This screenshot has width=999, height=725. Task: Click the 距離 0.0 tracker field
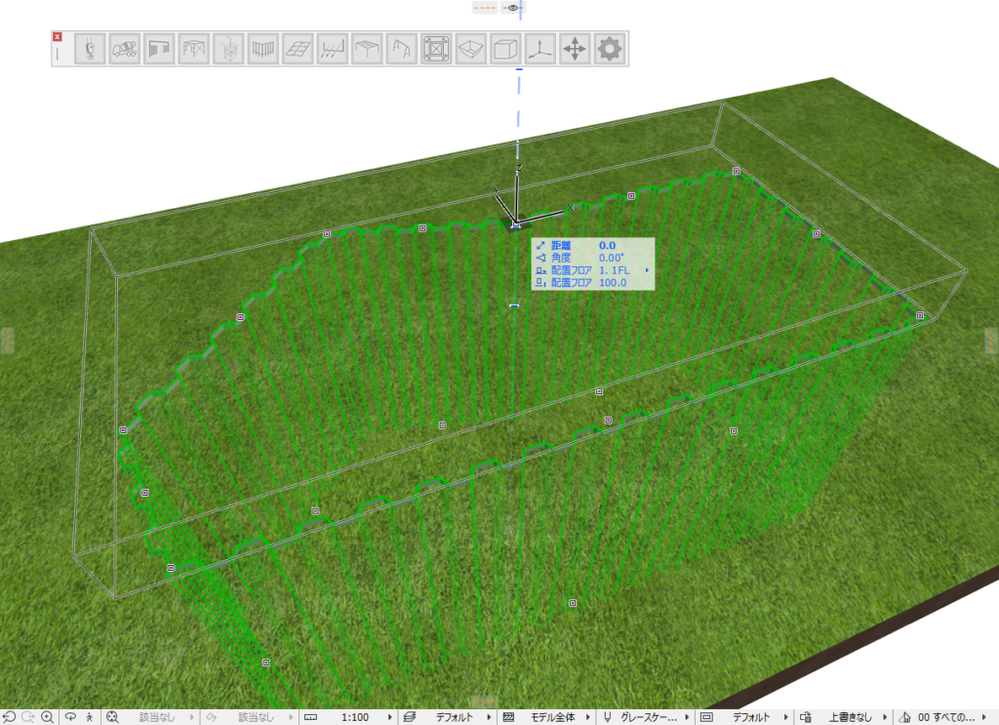(x=593, y=245)
